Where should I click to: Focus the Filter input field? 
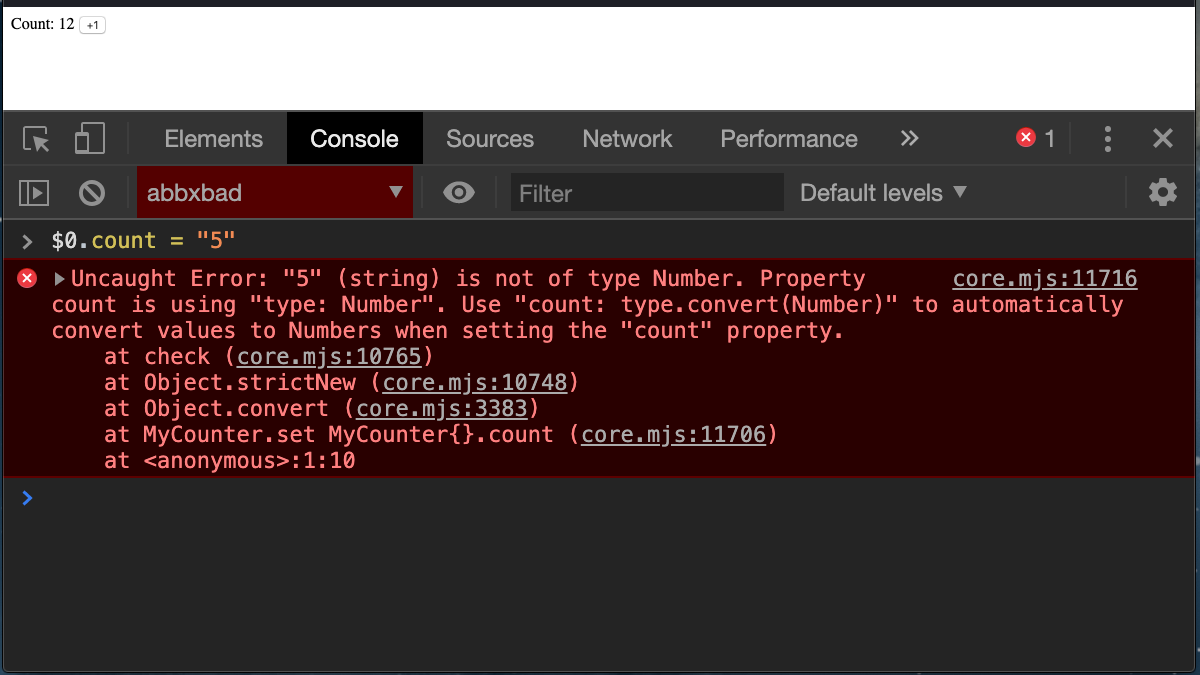pos(647,193)
